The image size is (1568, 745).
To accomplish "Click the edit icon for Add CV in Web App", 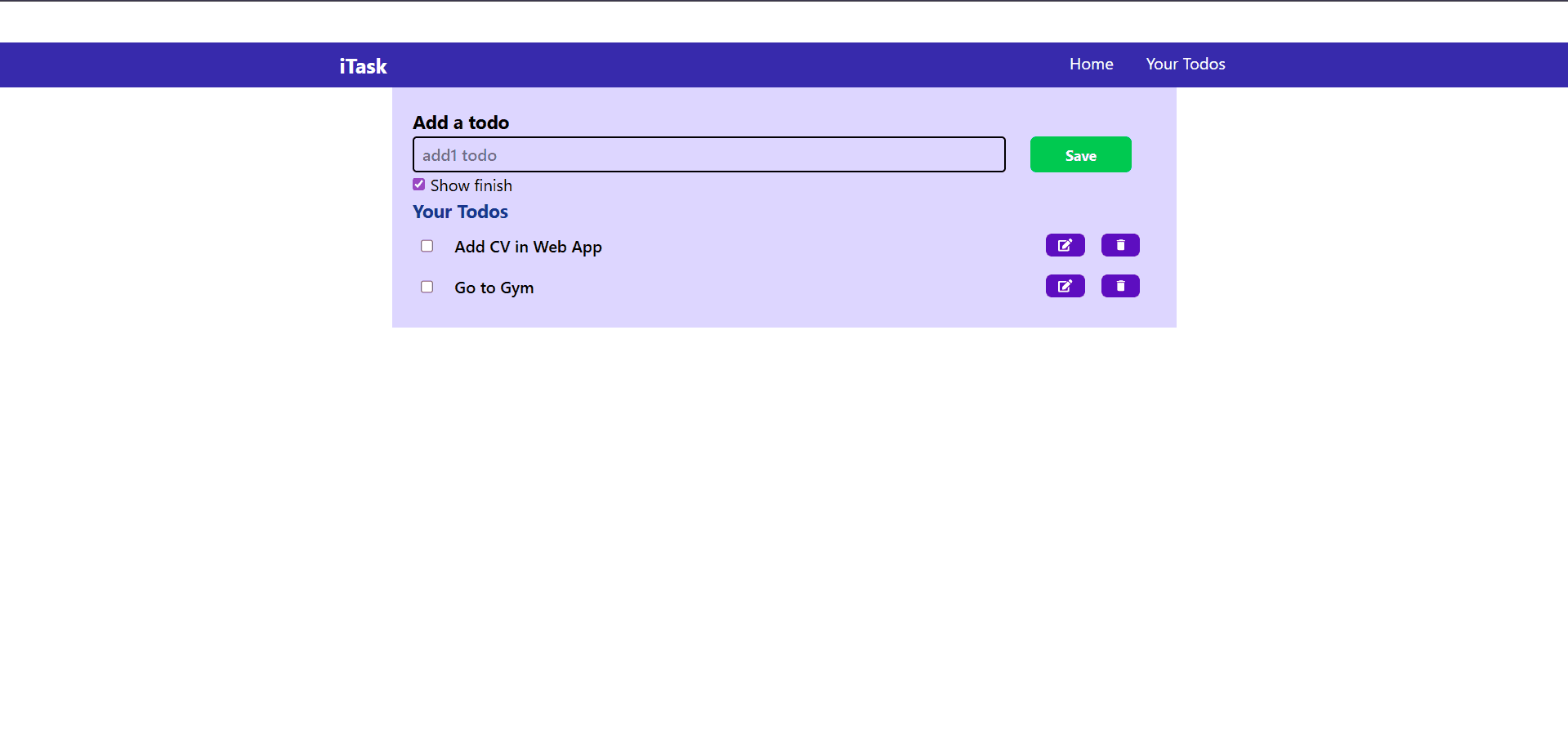I will pyautogui.click(x=1064, y=245).
